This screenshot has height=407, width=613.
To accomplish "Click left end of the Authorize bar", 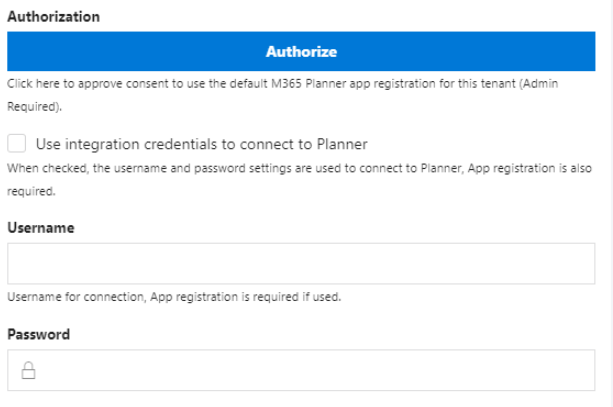I will coord(23,51).
